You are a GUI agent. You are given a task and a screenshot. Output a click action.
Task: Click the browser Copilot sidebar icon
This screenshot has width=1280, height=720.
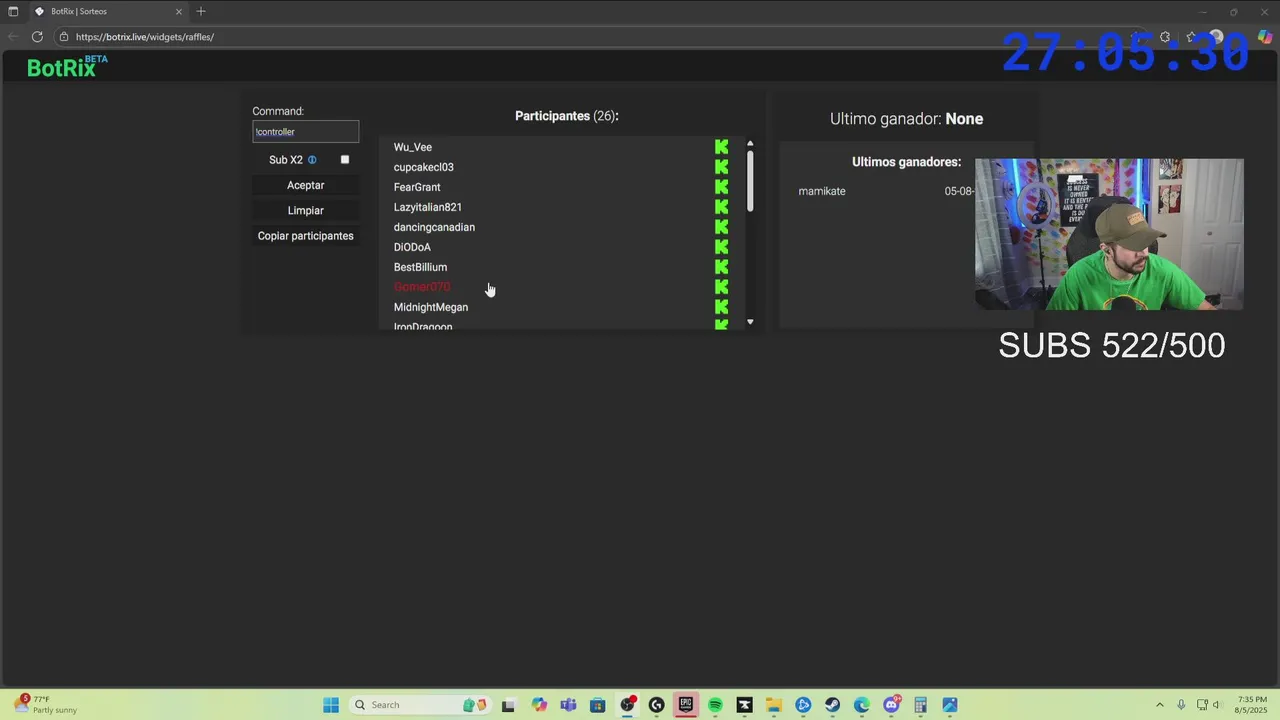[1265, 37]
